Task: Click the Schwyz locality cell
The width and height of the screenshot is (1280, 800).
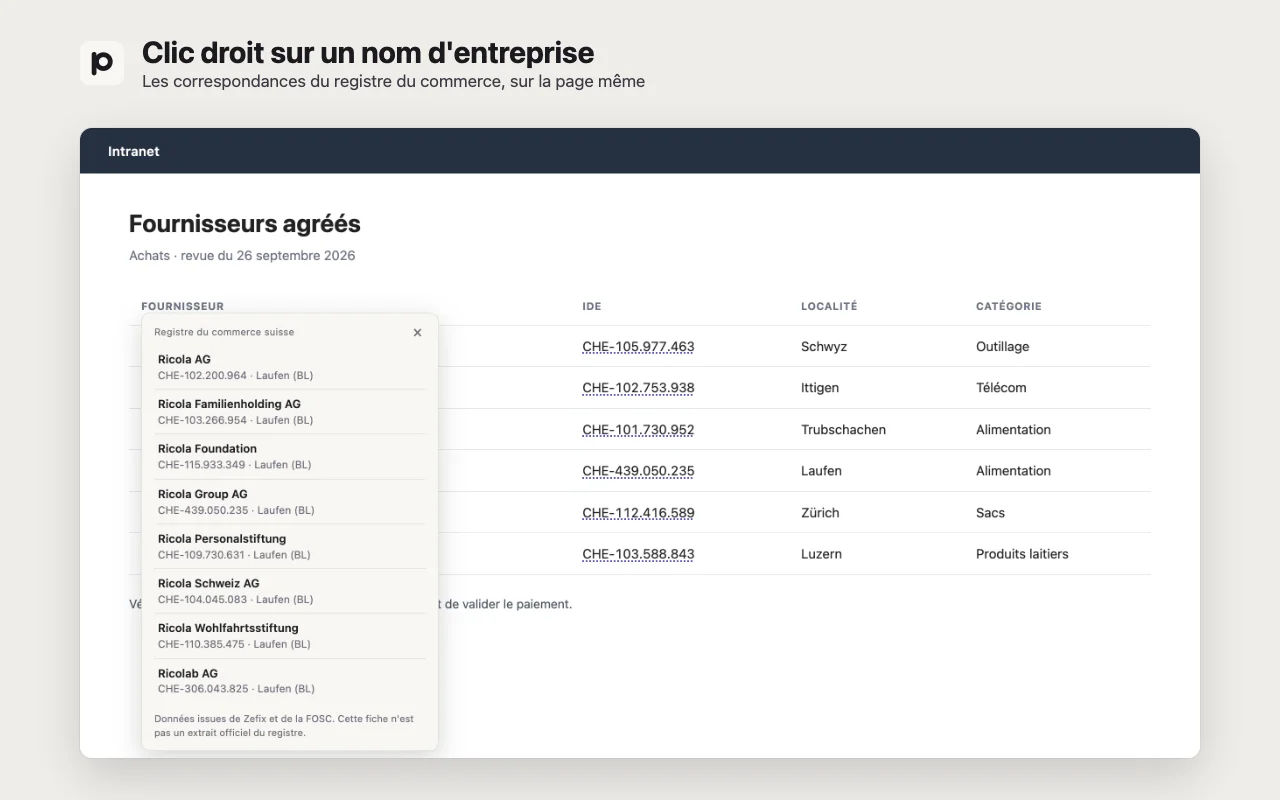Action: [x=824, y=347]
